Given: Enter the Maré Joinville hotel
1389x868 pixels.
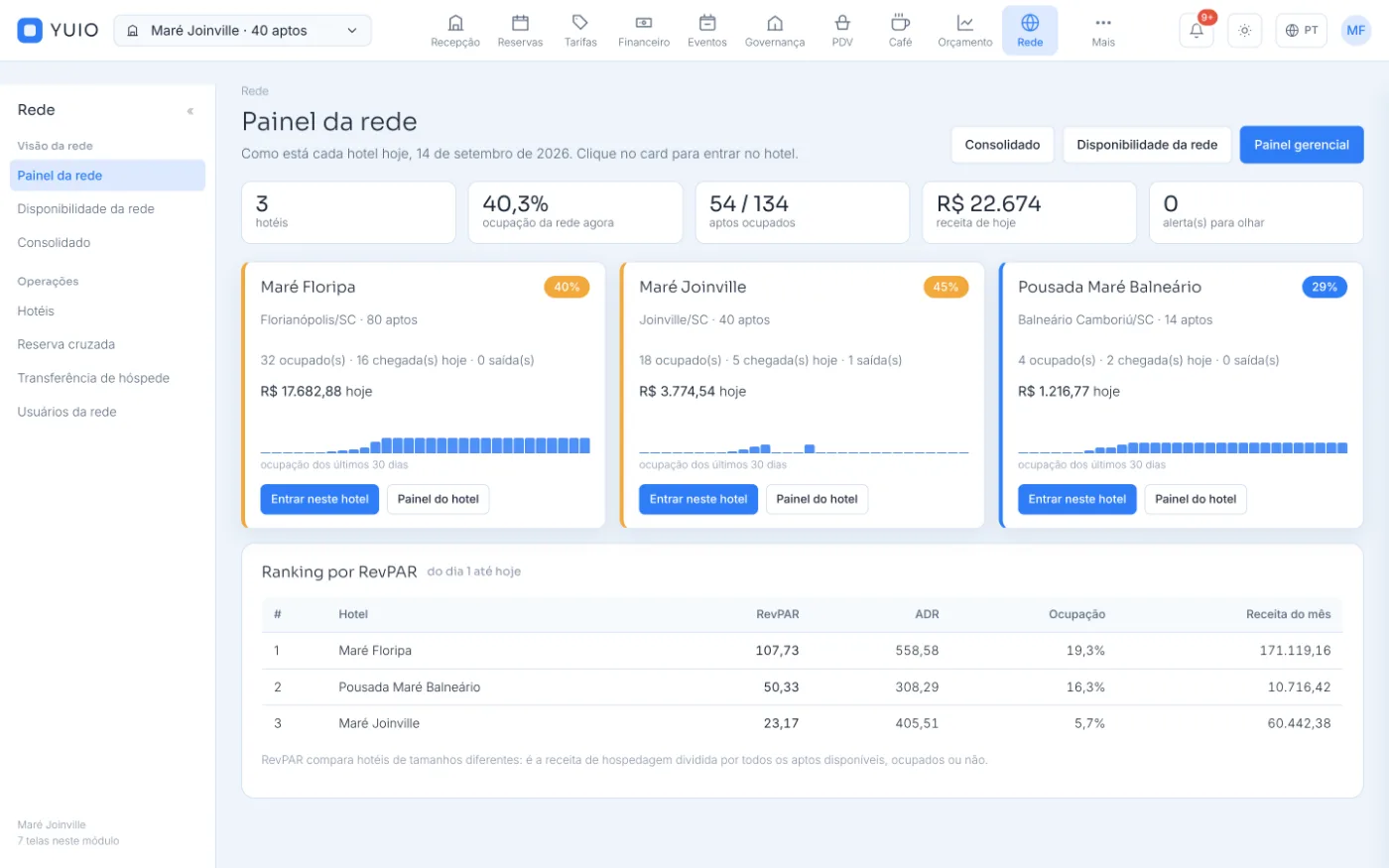Looking at the screenshot, I should pyautogui.click(x=698, y=499).
